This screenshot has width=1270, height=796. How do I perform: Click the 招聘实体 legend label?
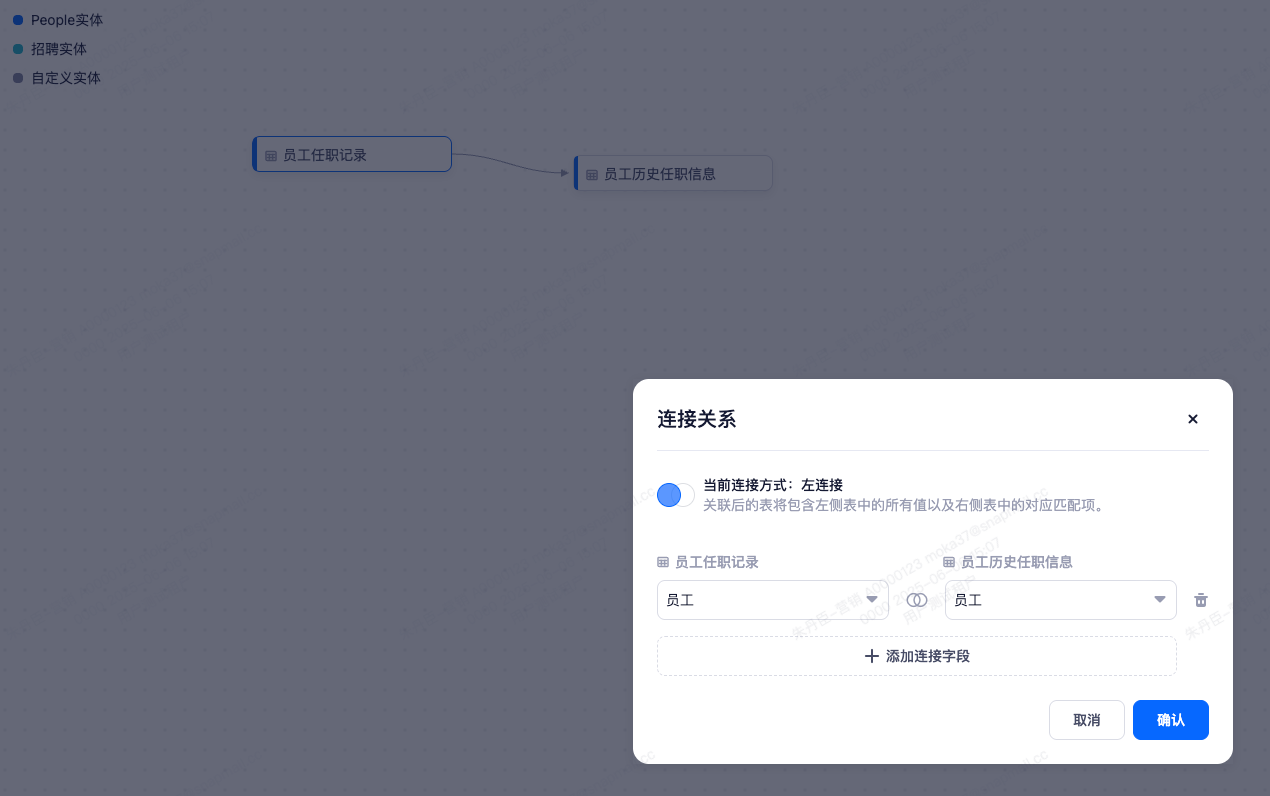[x=59, y=49]
